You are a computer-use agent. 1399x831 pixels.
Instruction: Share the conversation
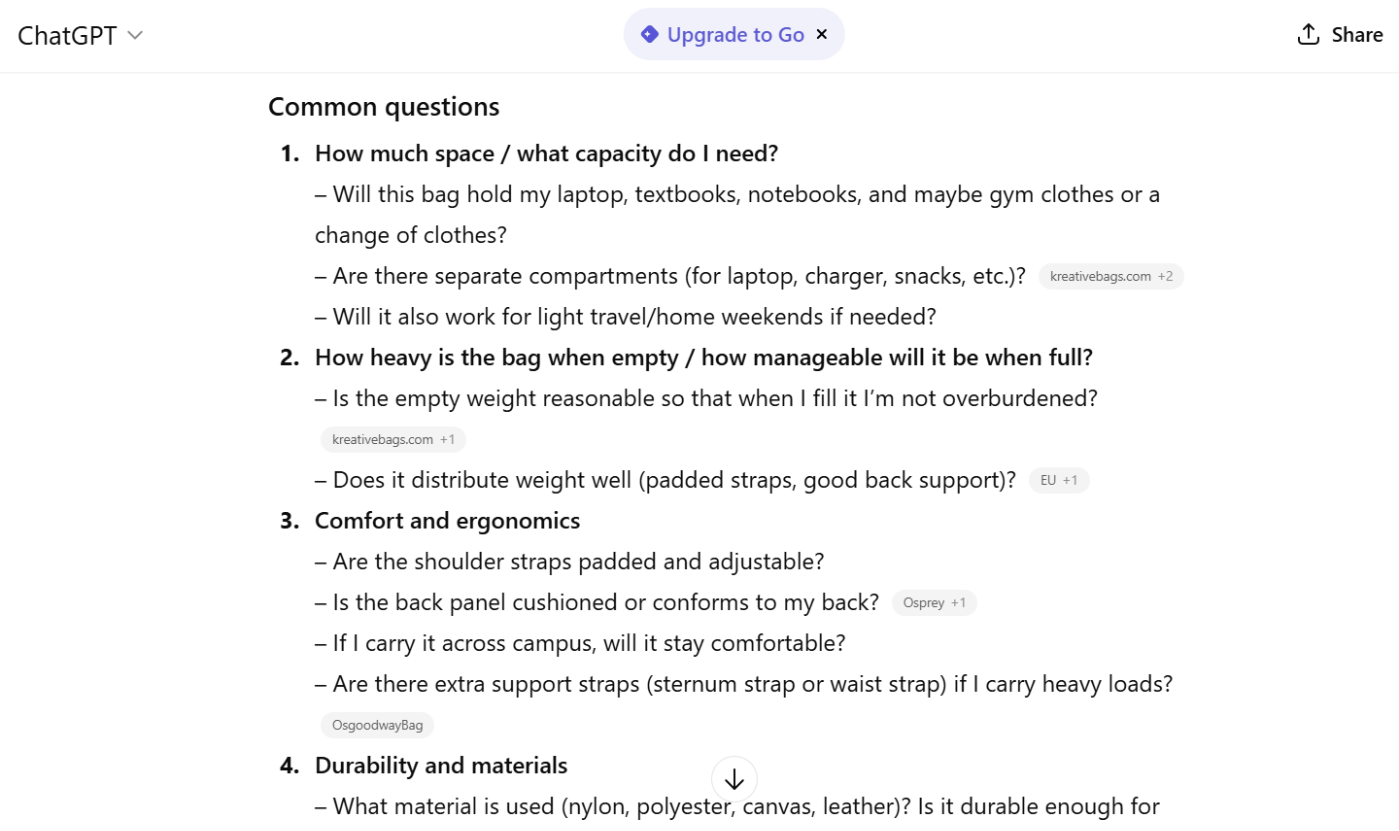coord(1340,33)
